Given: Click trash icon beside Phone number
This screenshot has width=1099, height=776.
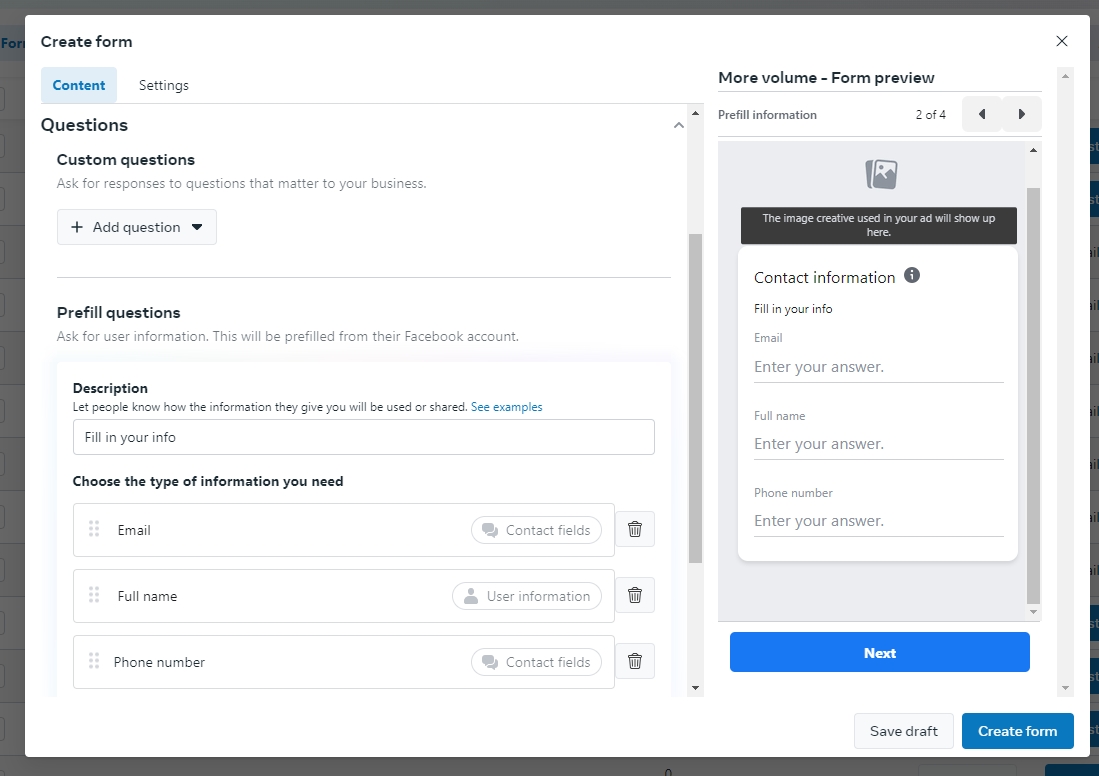Looking at the screenshot, I should click(634, 661).
